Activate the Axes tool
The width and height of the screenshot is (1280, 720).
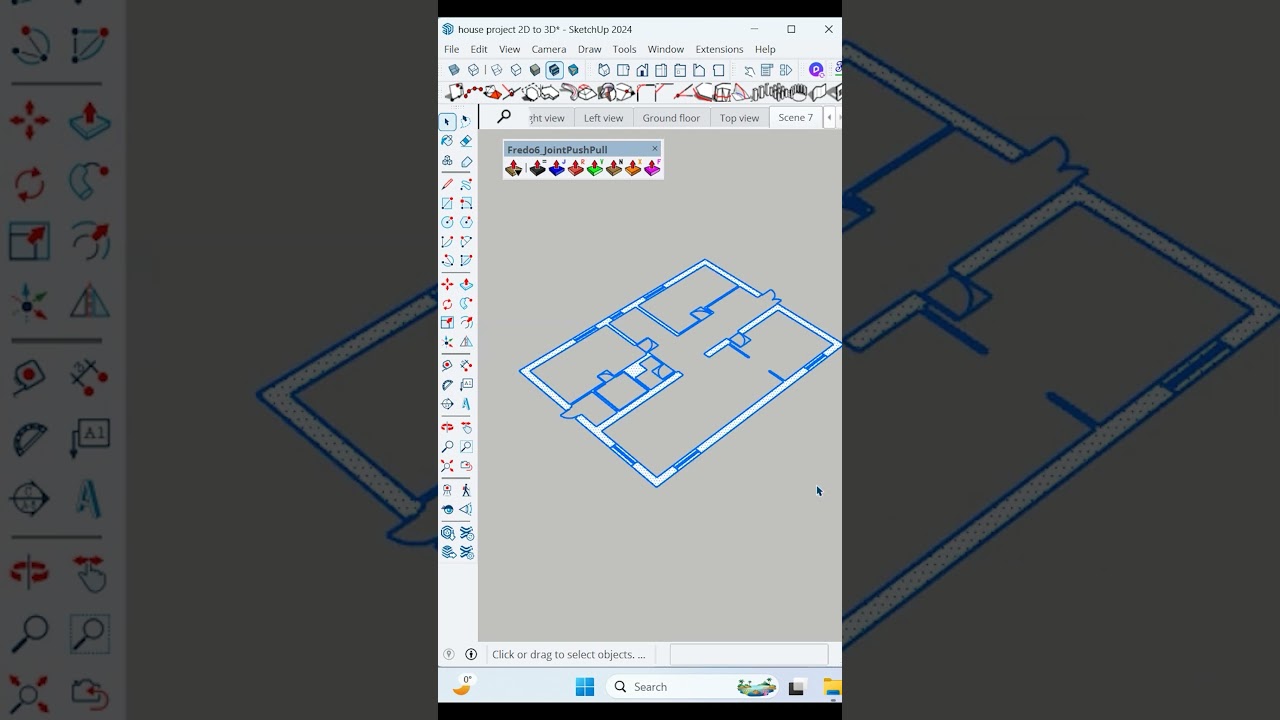pyautogui.click(x=447, y=404)
